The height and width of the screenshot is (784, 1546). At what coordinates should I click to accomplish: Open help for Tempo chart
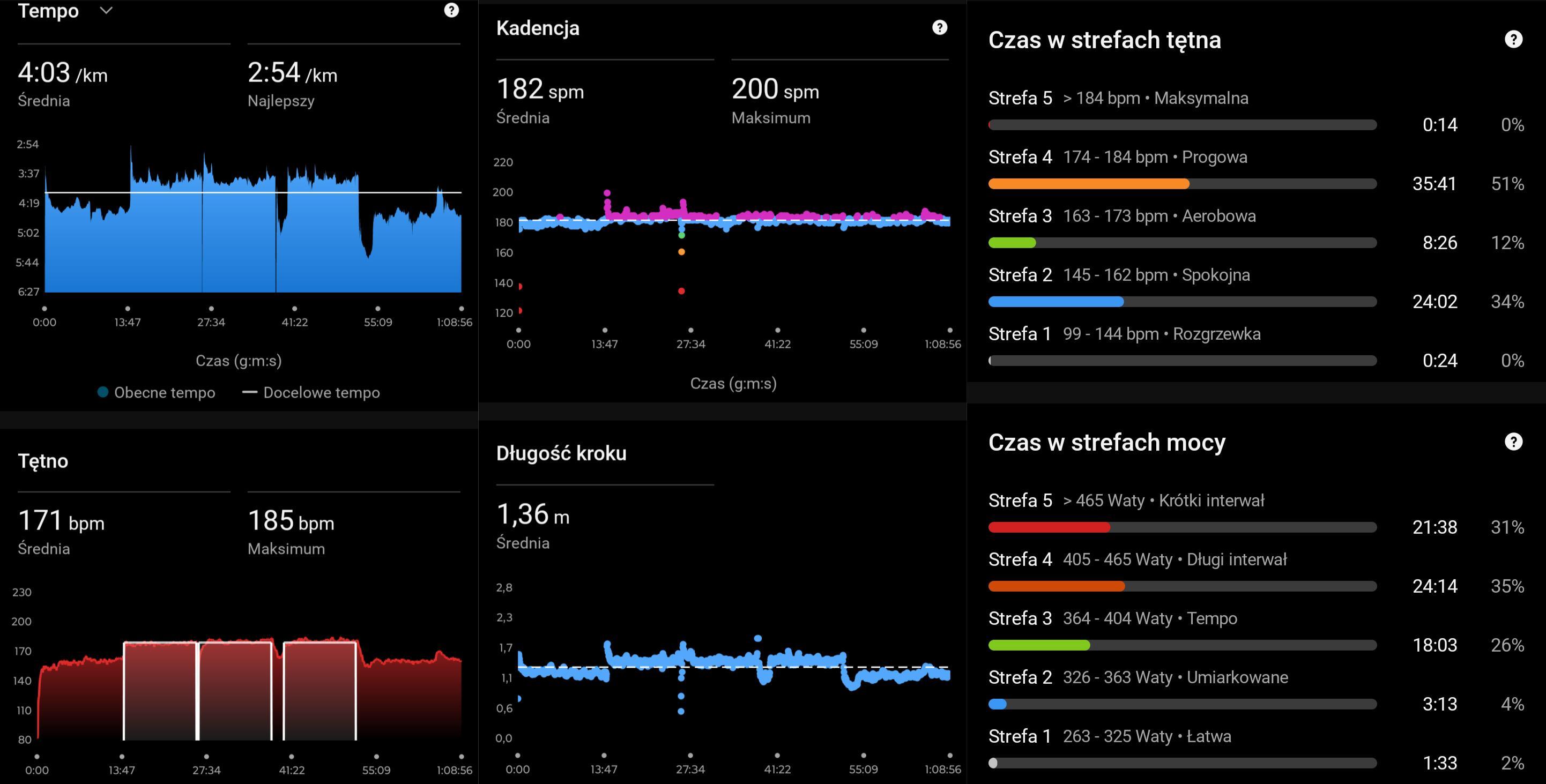(x=451, y=10)
